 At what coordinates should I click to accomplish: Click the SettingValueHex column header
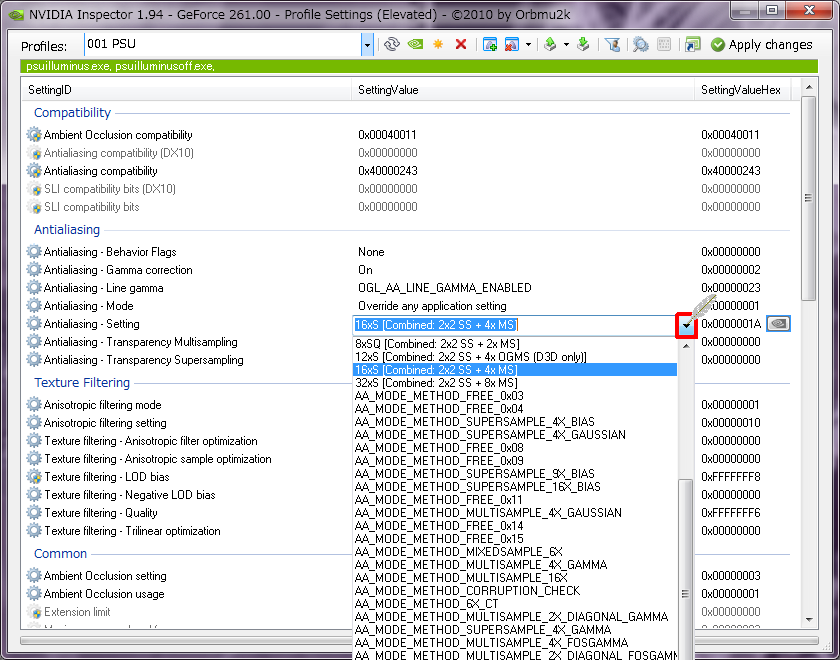742,89
